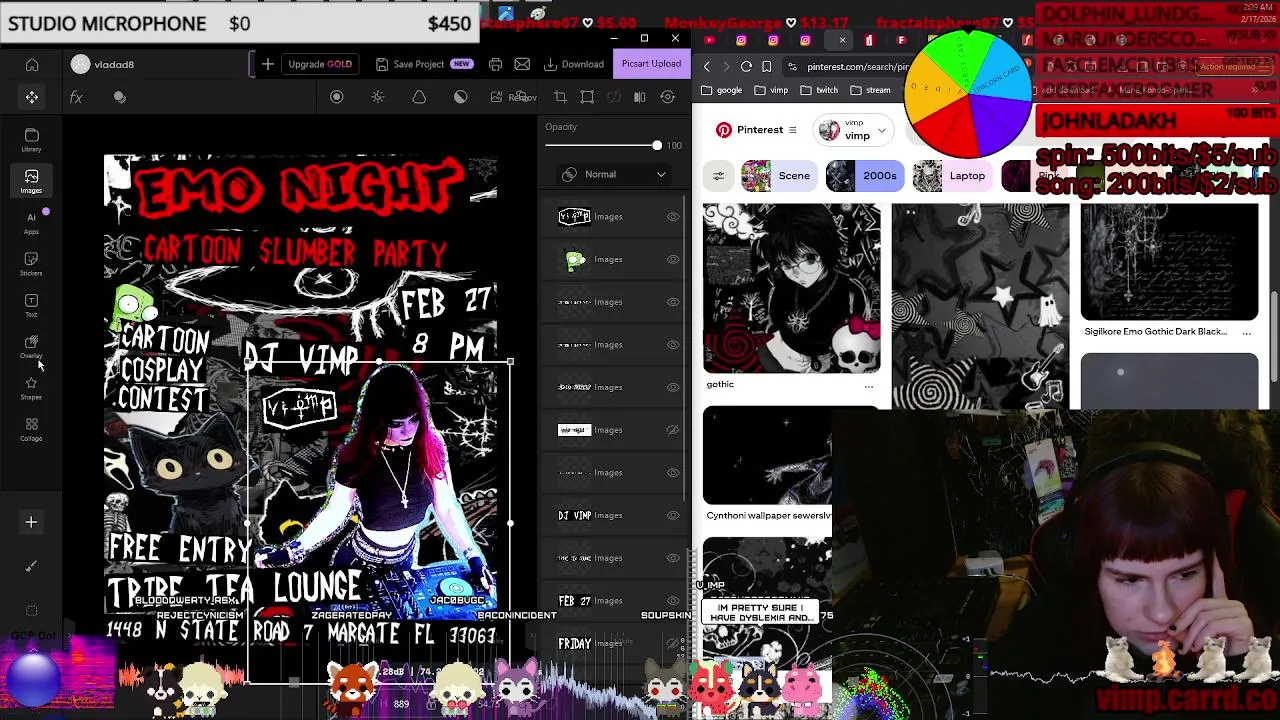Click the Upgrade GOLD button
The height and width of the screenshot is (720, 1280).
click(319, 64)
